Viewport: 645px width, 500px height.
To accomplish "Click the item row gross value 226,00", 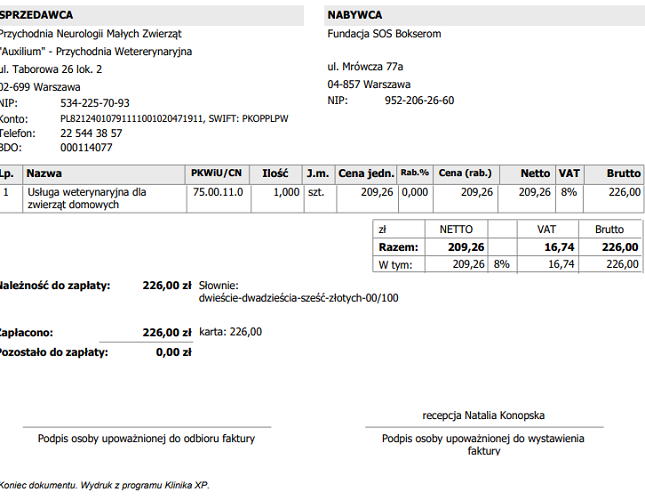I will 624,192.
